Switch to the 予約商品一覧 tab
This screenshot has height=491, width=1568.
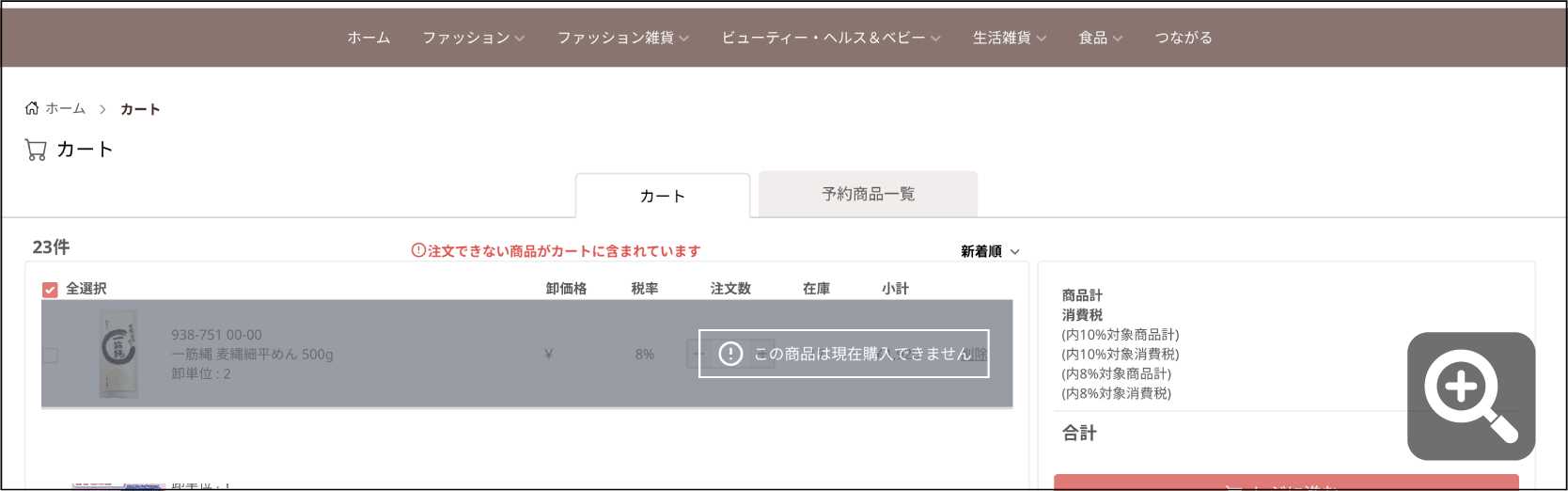pyautogui.click(x=868, y=194)
